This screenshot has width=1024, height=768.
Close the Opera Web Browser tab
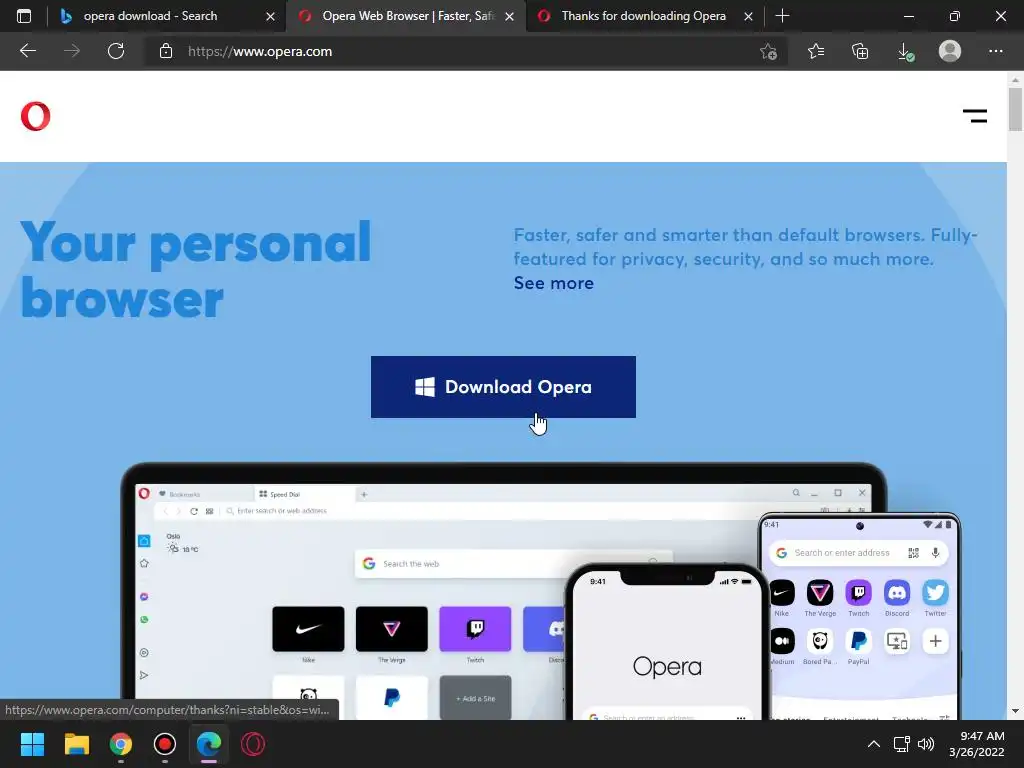click(x=509, y=16)
